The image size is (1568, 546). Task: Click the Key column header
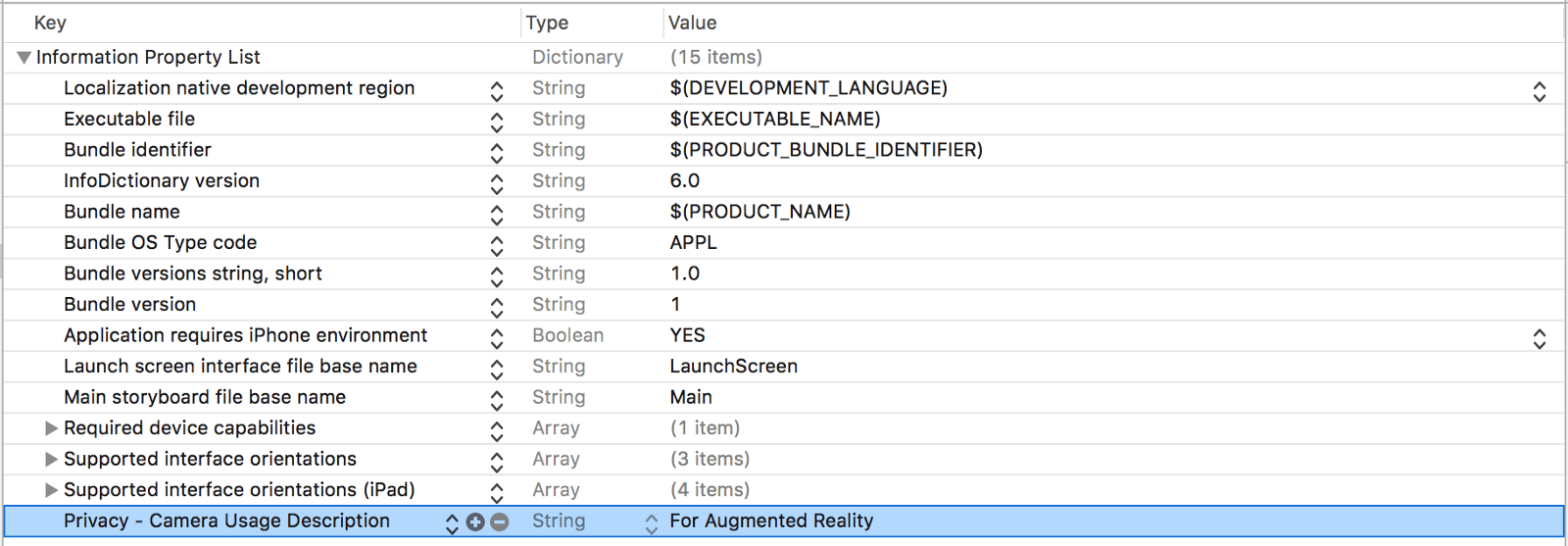(x=50, y=23)
